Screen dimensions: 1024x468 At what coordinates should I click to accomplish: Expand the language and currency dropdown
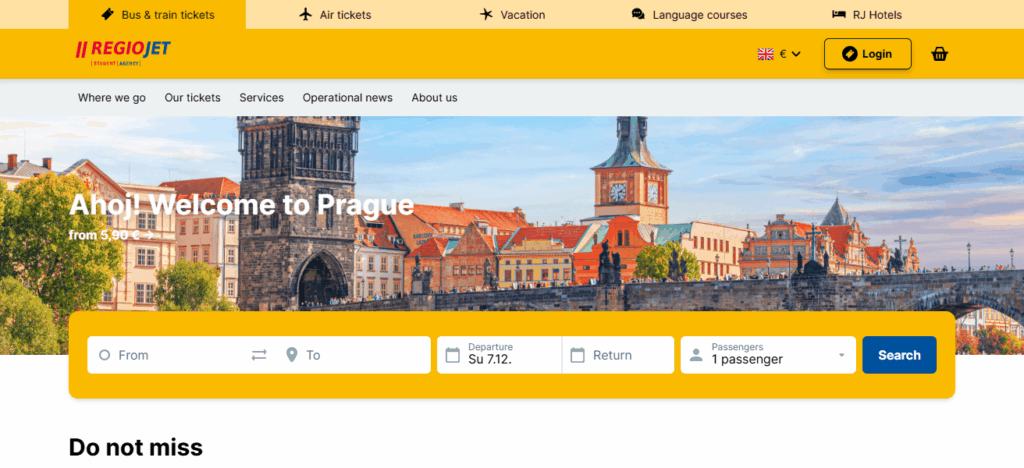796,54
